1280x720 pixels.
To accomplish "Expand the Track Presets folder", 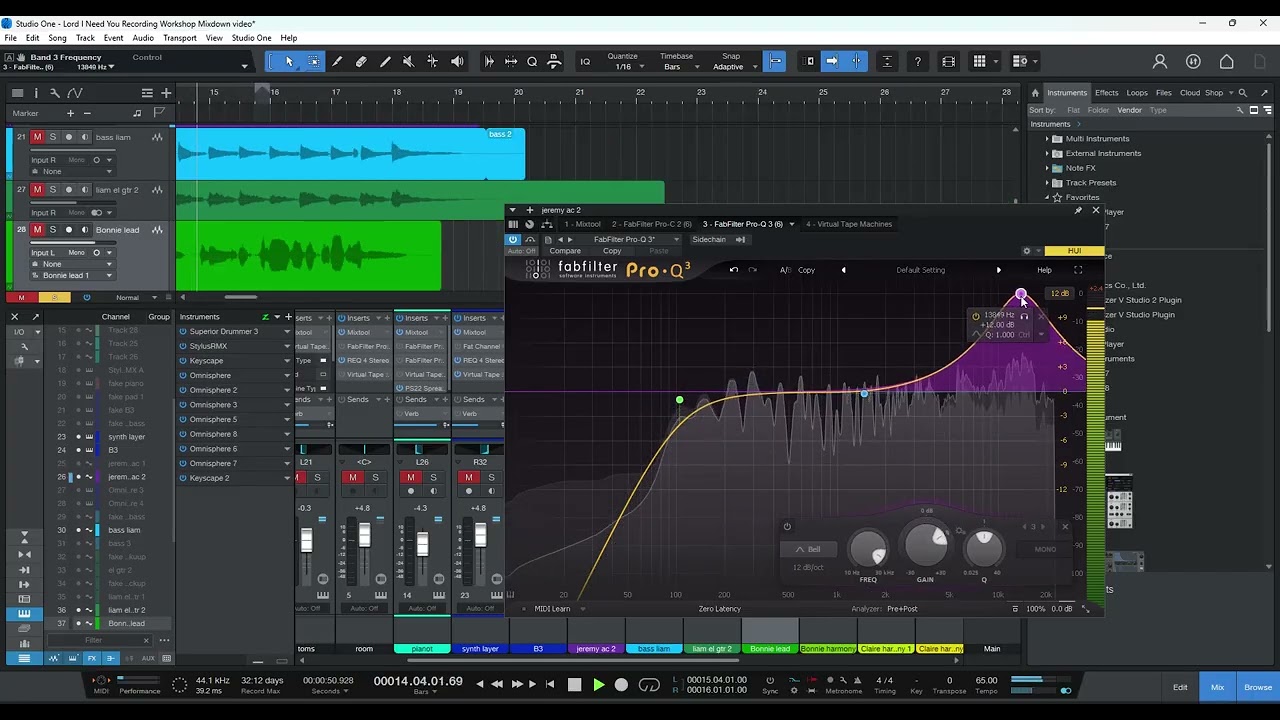I will point(1047,183).
